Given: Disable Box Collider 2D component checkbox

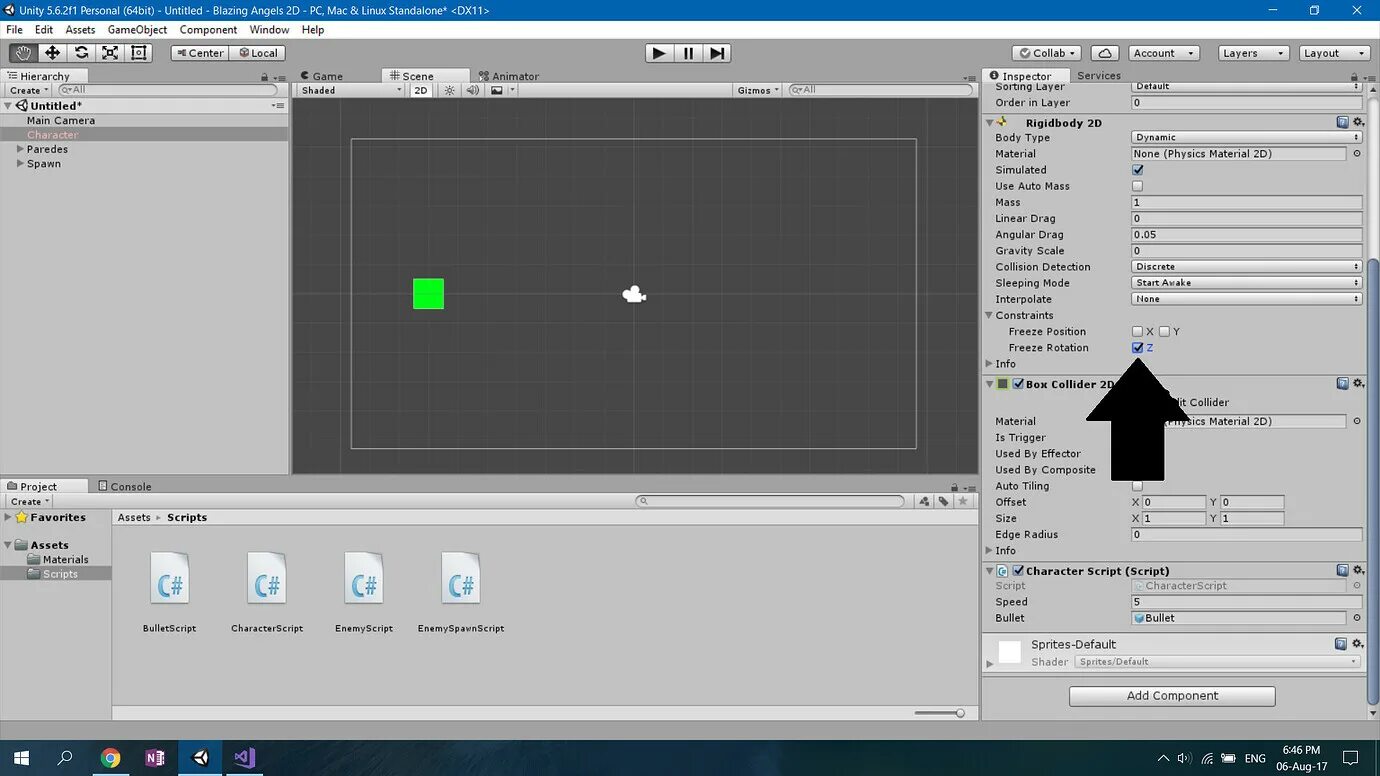Looking at the screenshot, I should pyautogui.click(x=1018, y=384).
